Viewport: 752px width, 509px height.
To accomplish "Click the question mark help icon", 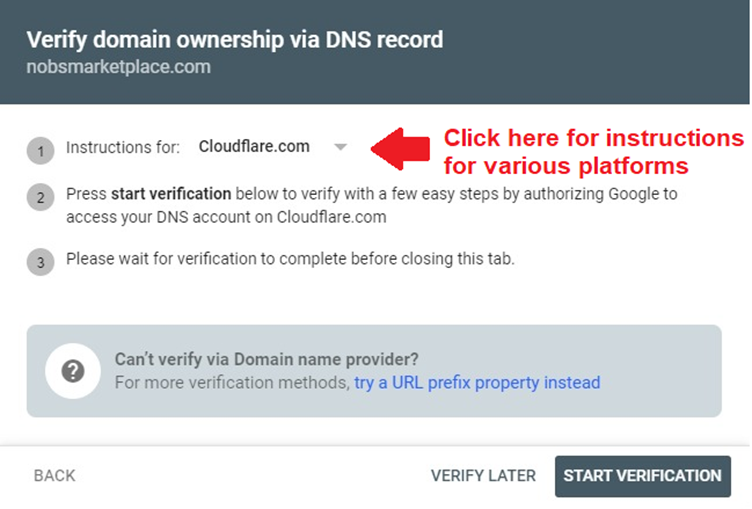I will 72,371.
